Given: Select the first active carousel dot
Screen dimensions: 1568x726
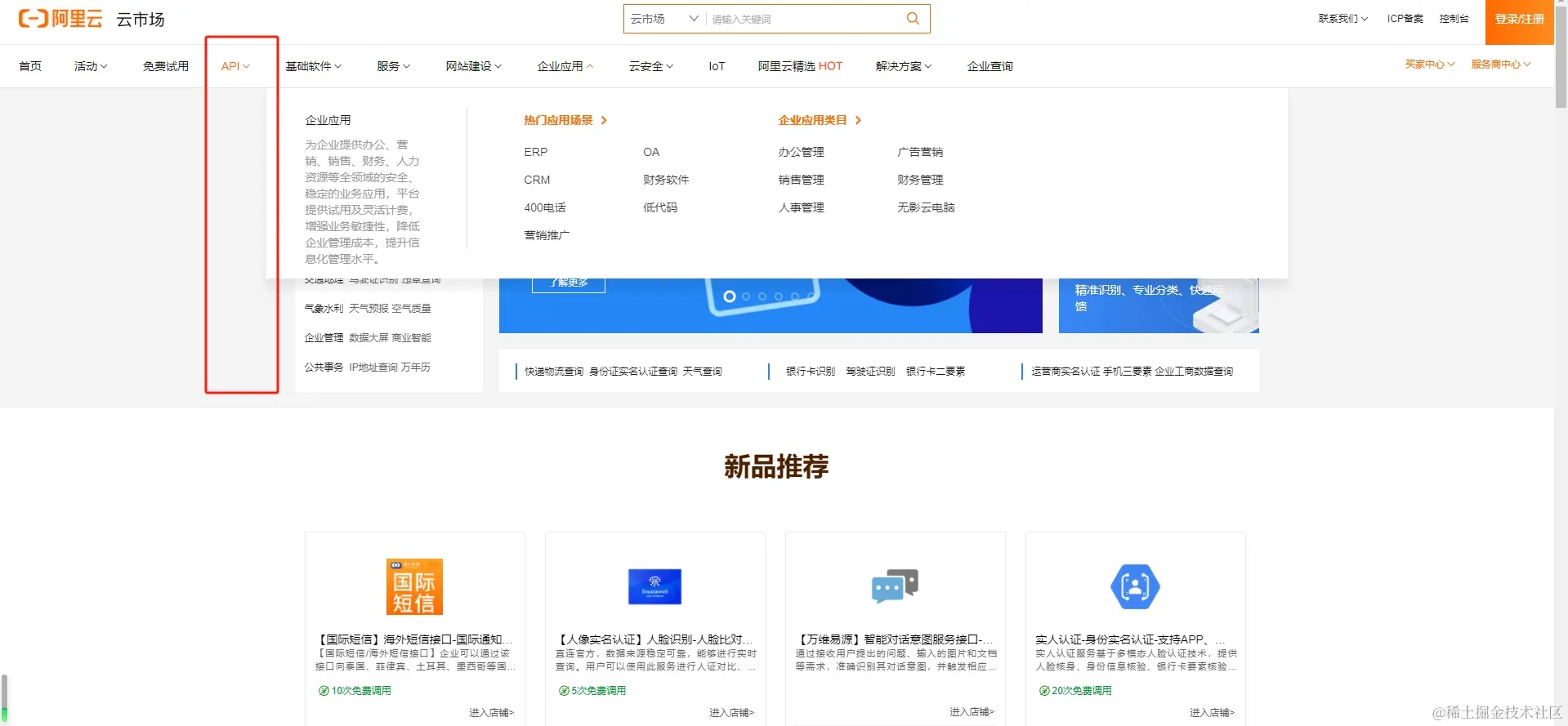Looking at the screenshot, I should click(730, 296).
